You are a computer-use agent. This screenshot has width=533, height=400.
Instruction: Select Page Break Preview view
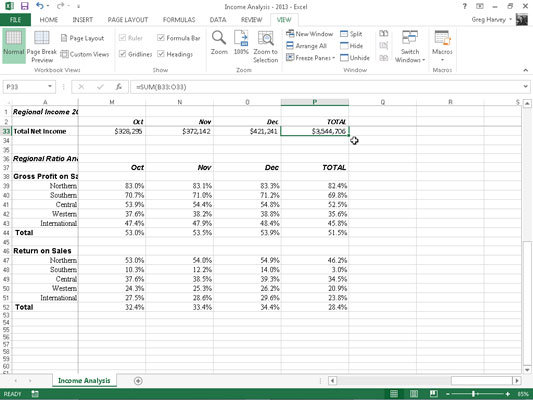41,47
